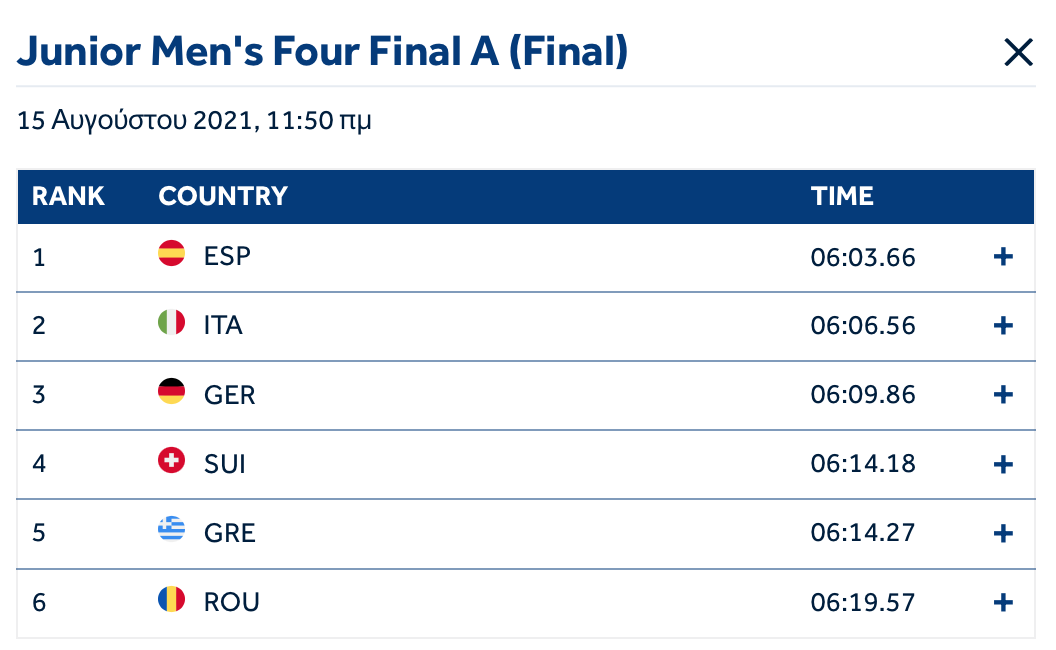This screenshot has height=650, width=1056.
Task: Click the RANK column header
Action: (x=68, y=196)
